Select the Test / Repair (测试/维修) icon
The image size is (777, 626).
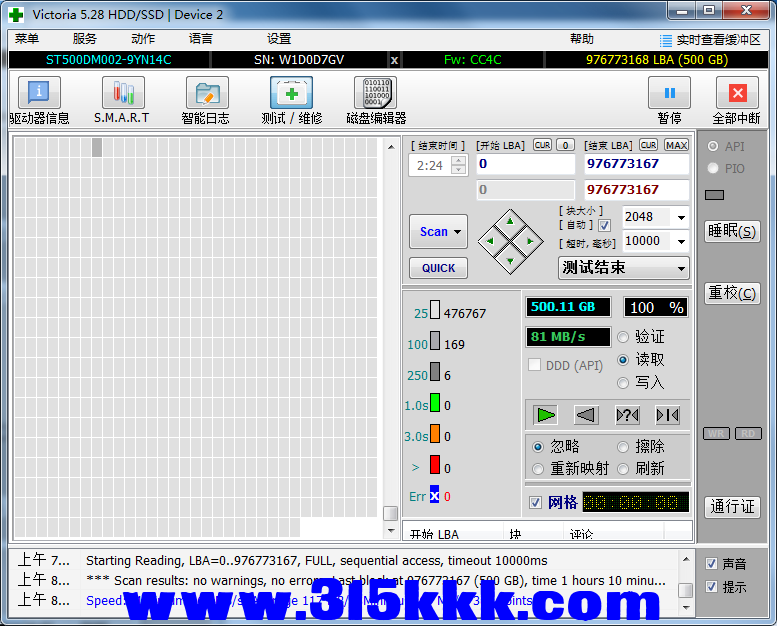(x=291, y=93)
